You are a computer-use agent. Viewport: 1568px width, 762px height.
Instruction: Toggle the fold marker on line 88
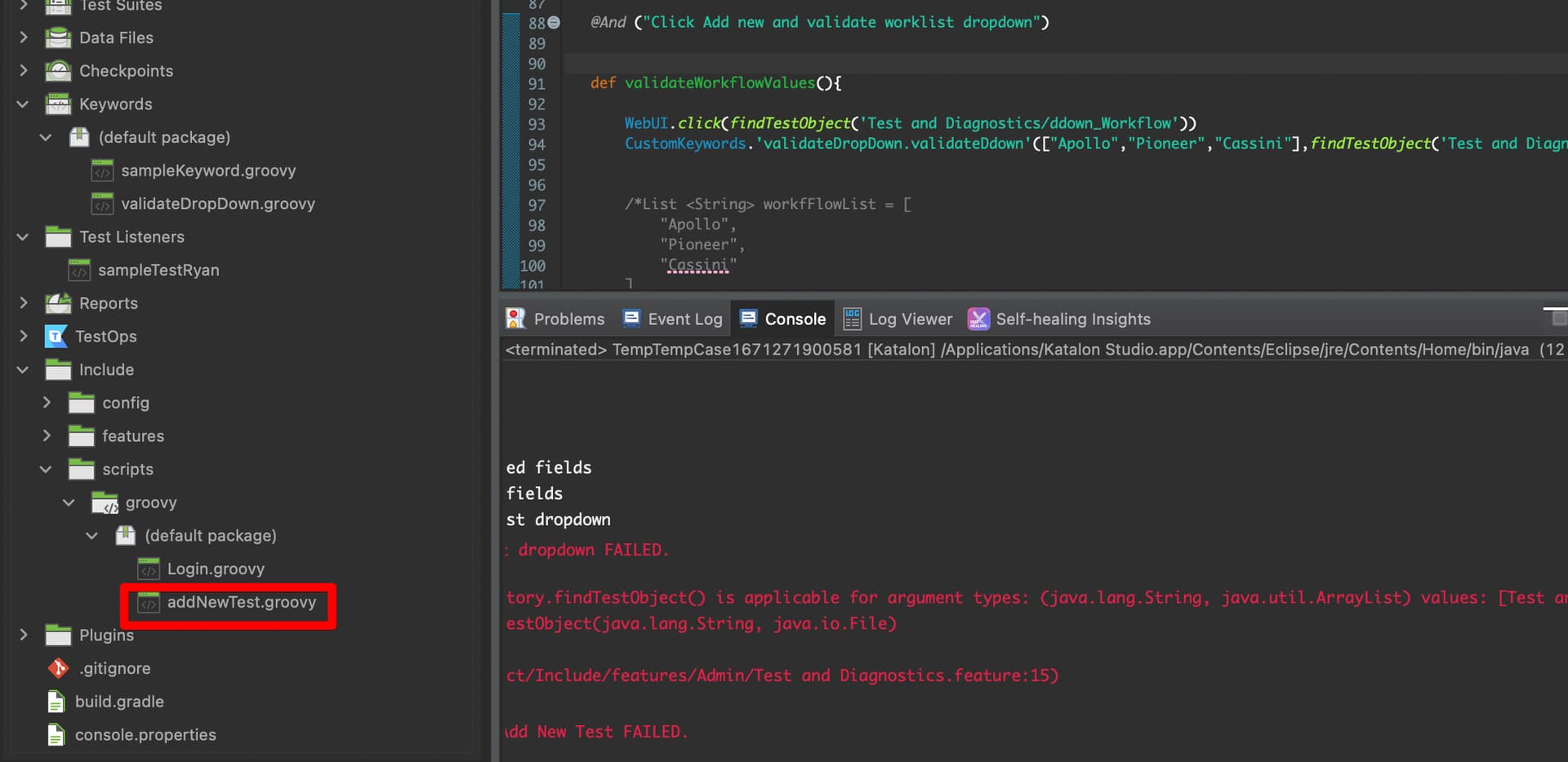pos(554,23)
